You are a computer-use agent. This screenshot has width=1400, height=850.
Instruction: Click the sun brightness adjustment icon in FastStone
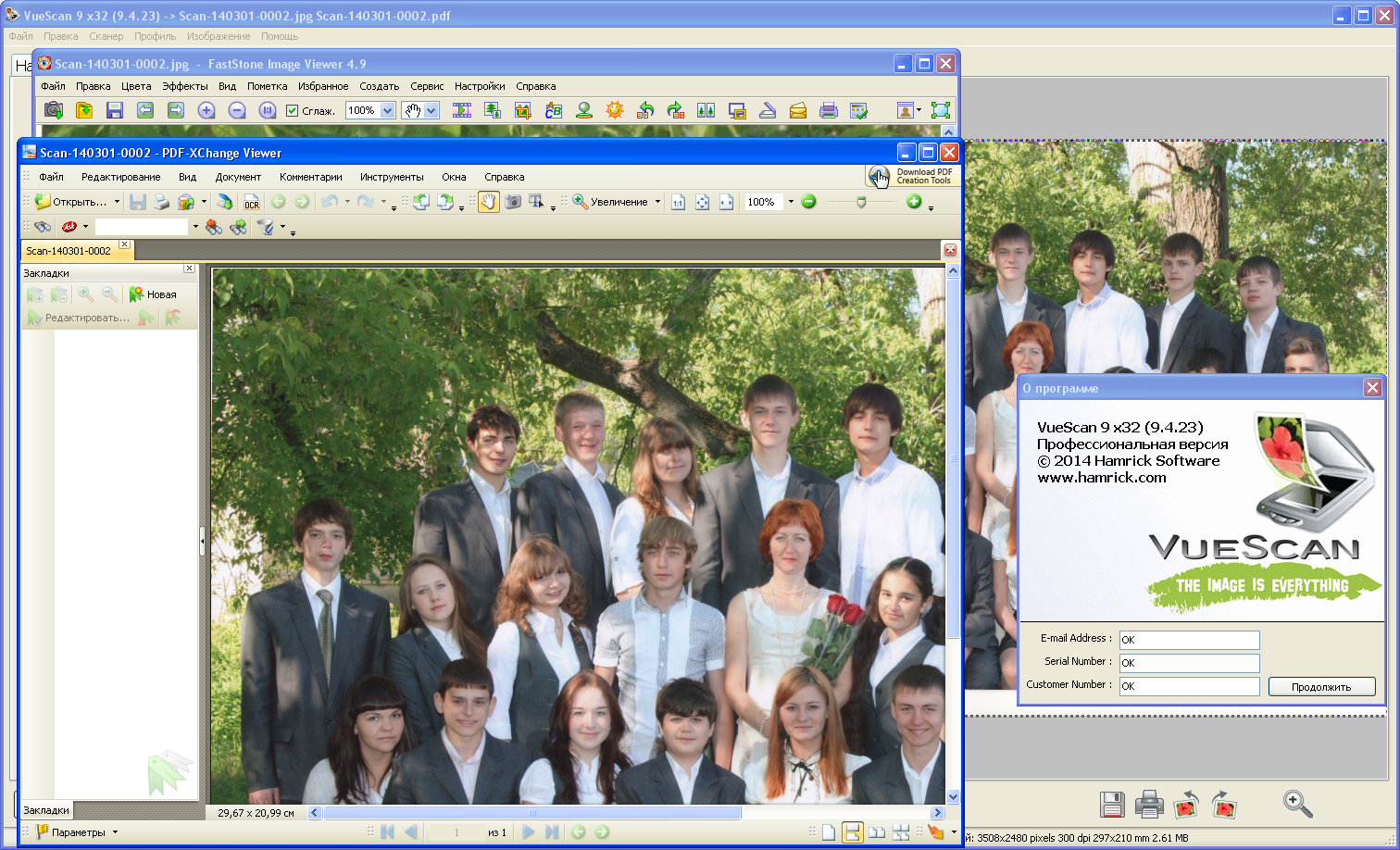pos(615,110)
